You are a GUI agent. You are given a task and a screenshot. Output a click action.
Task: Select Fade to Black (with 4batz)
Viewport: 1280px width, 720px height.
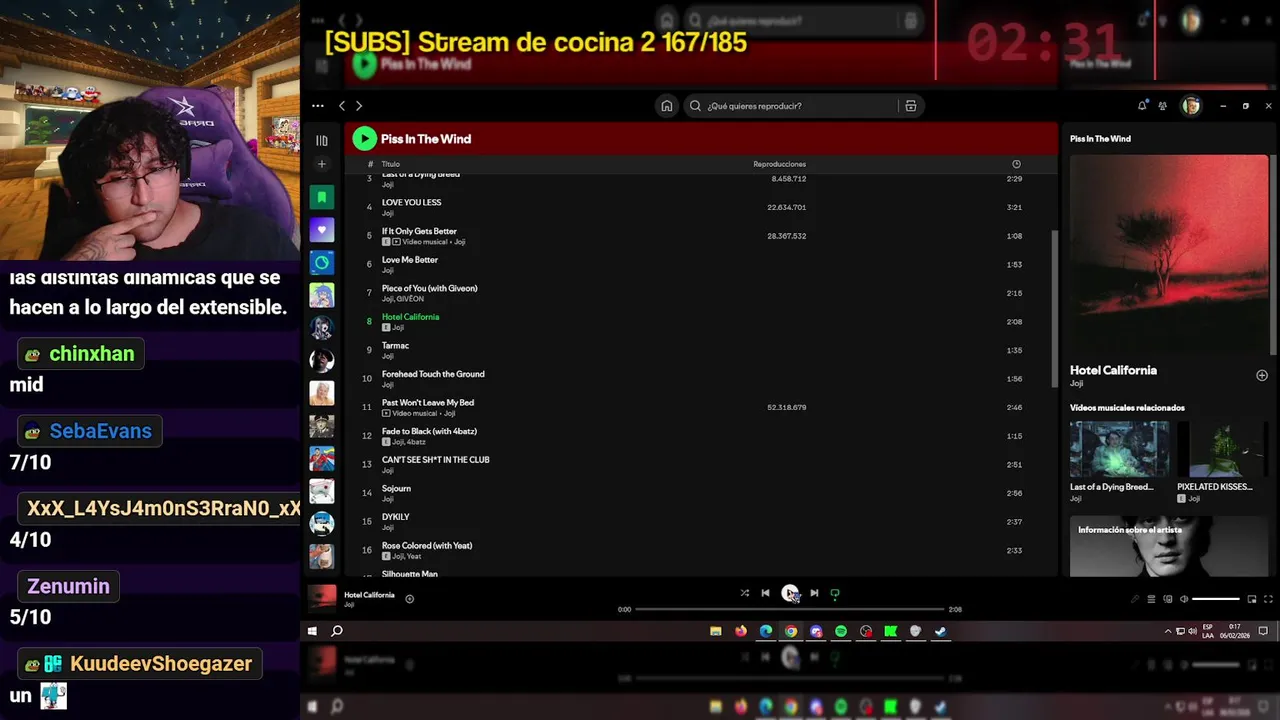coord(700,436)
